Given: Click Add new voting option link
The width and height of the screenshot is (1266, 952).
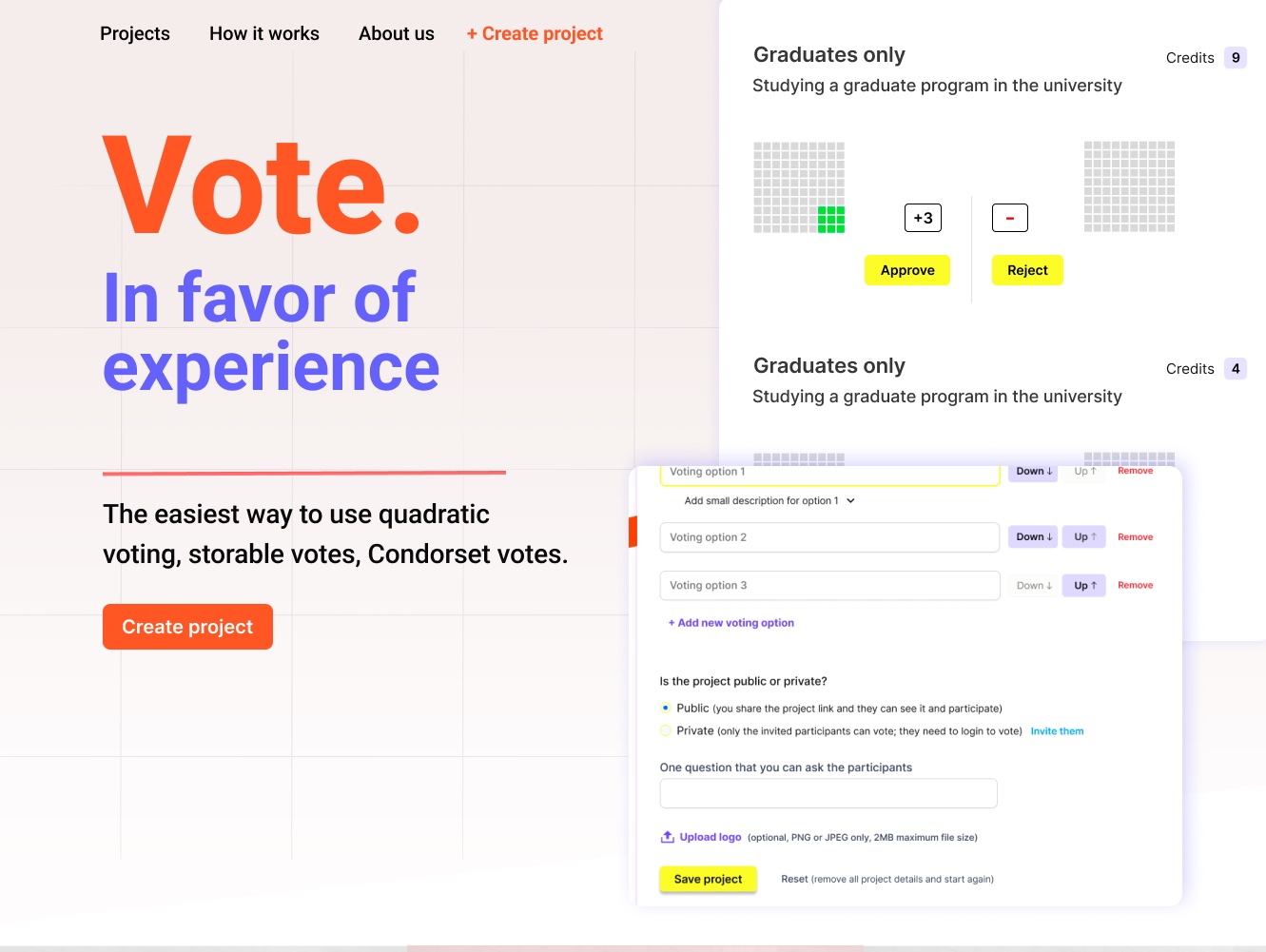Looking at the screenshot, I should tap(731, 623).
